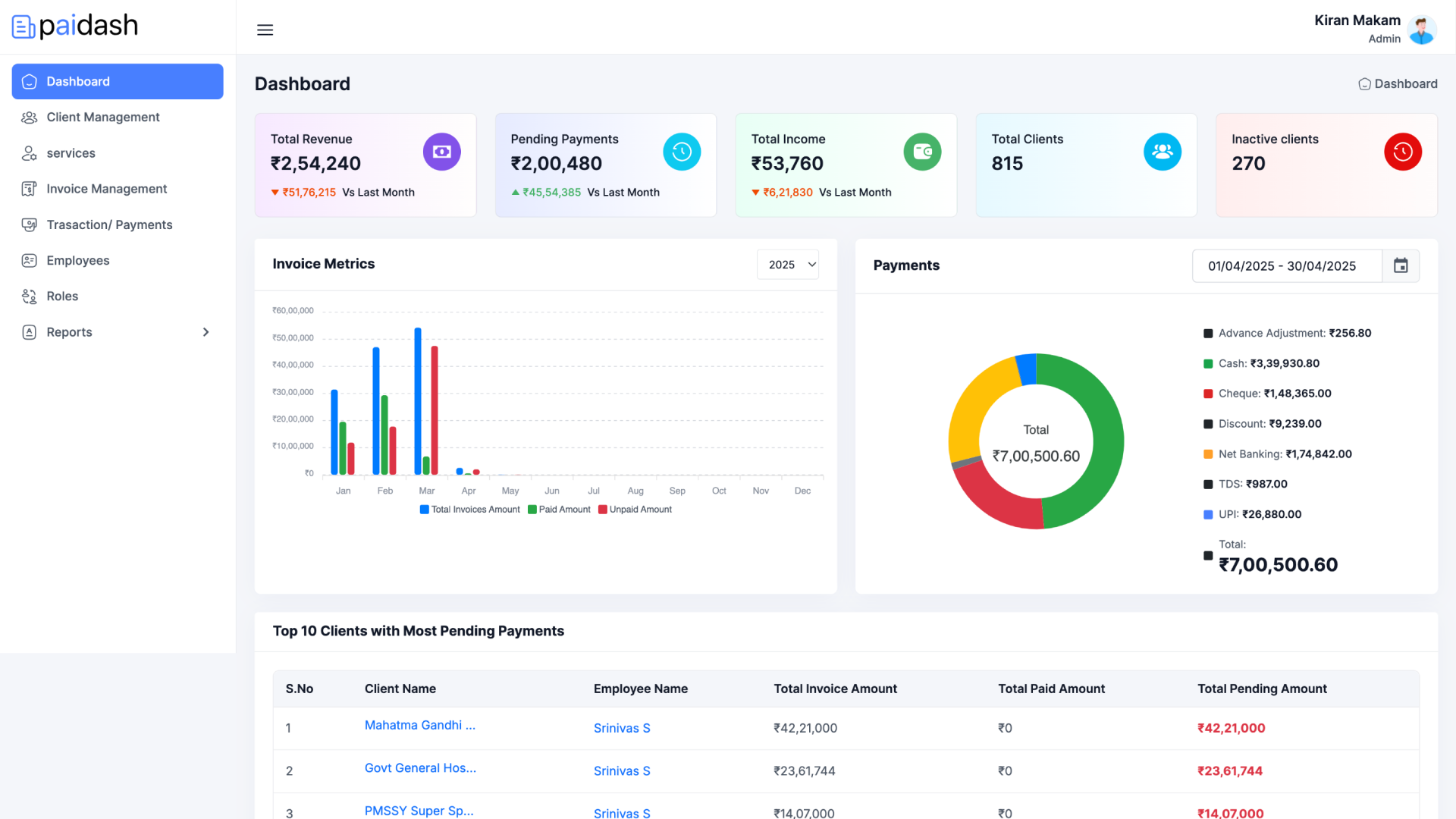
Task: Open Kiran Makam profile avatar
Action: click(x=1421, y=30)
